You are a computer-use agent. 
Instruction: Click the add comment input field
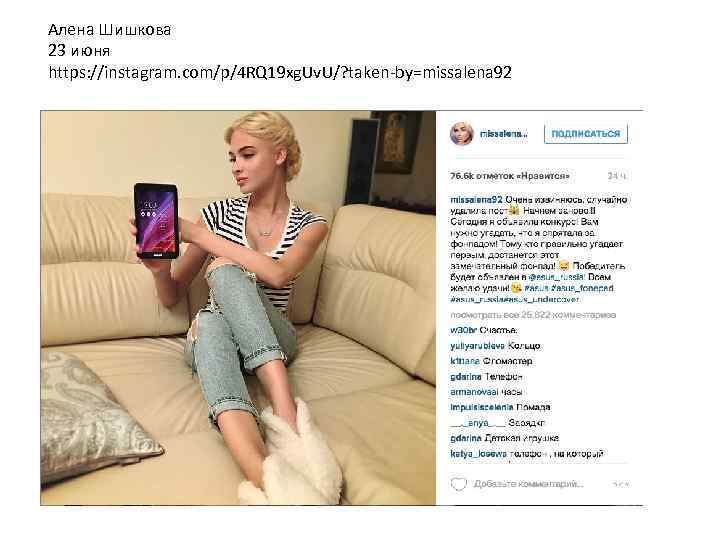coord(529,484)
